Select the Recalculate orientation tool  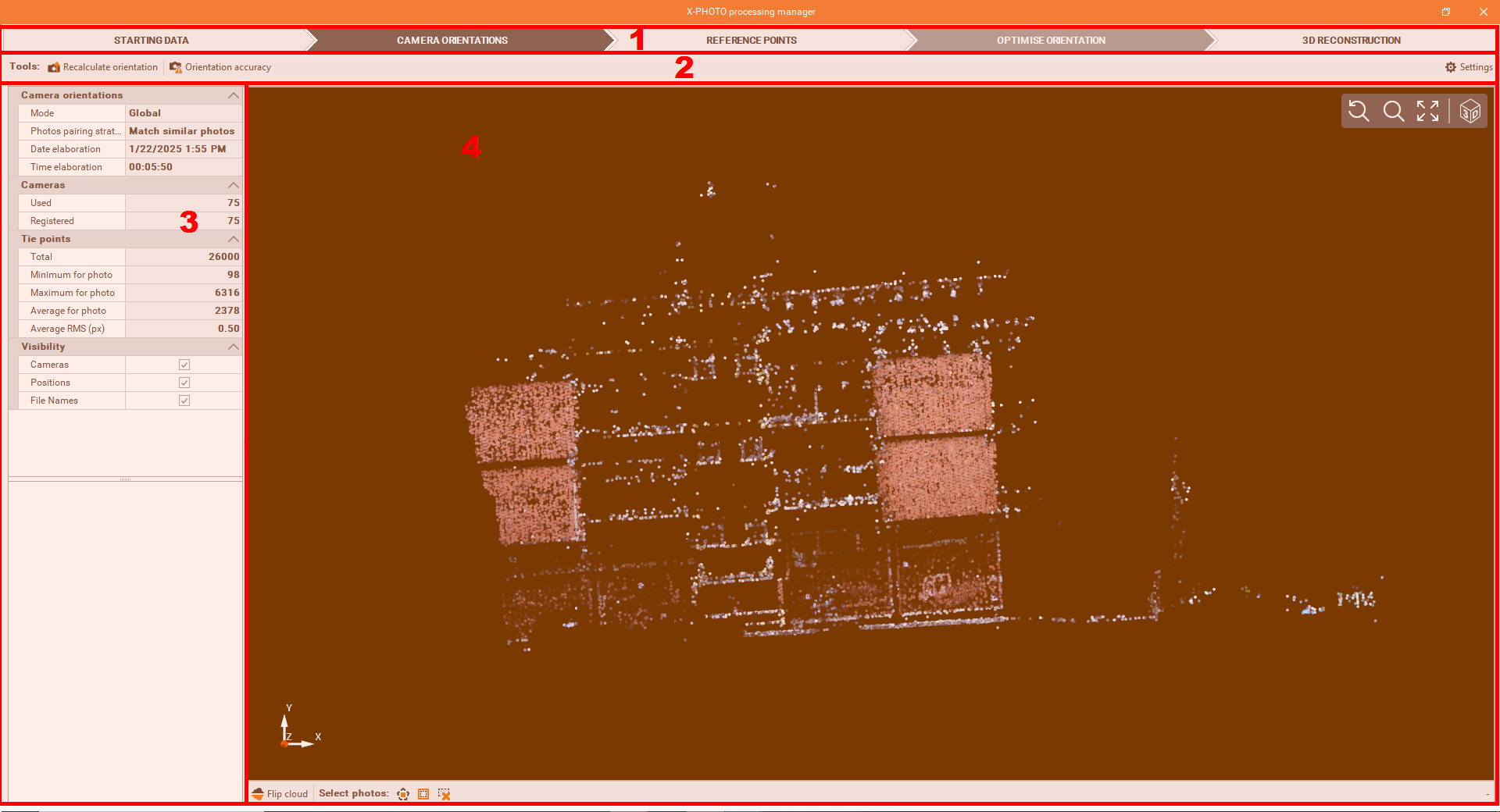tap(103, 67)
